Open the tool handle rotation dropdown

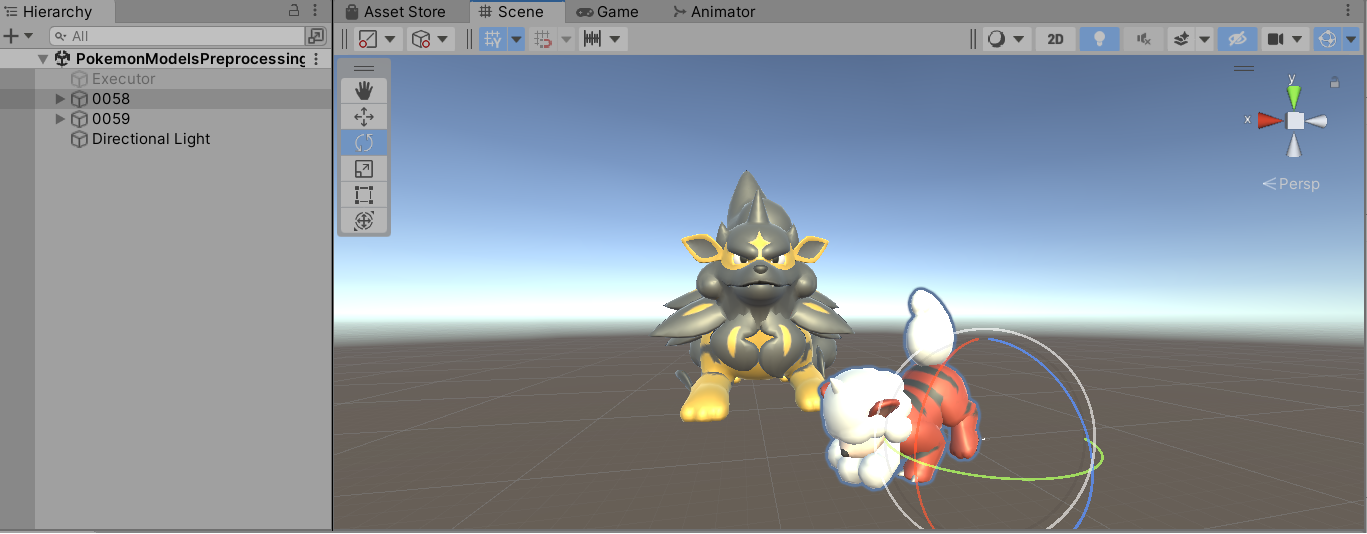pyautogui.click(x=432, y=39)
